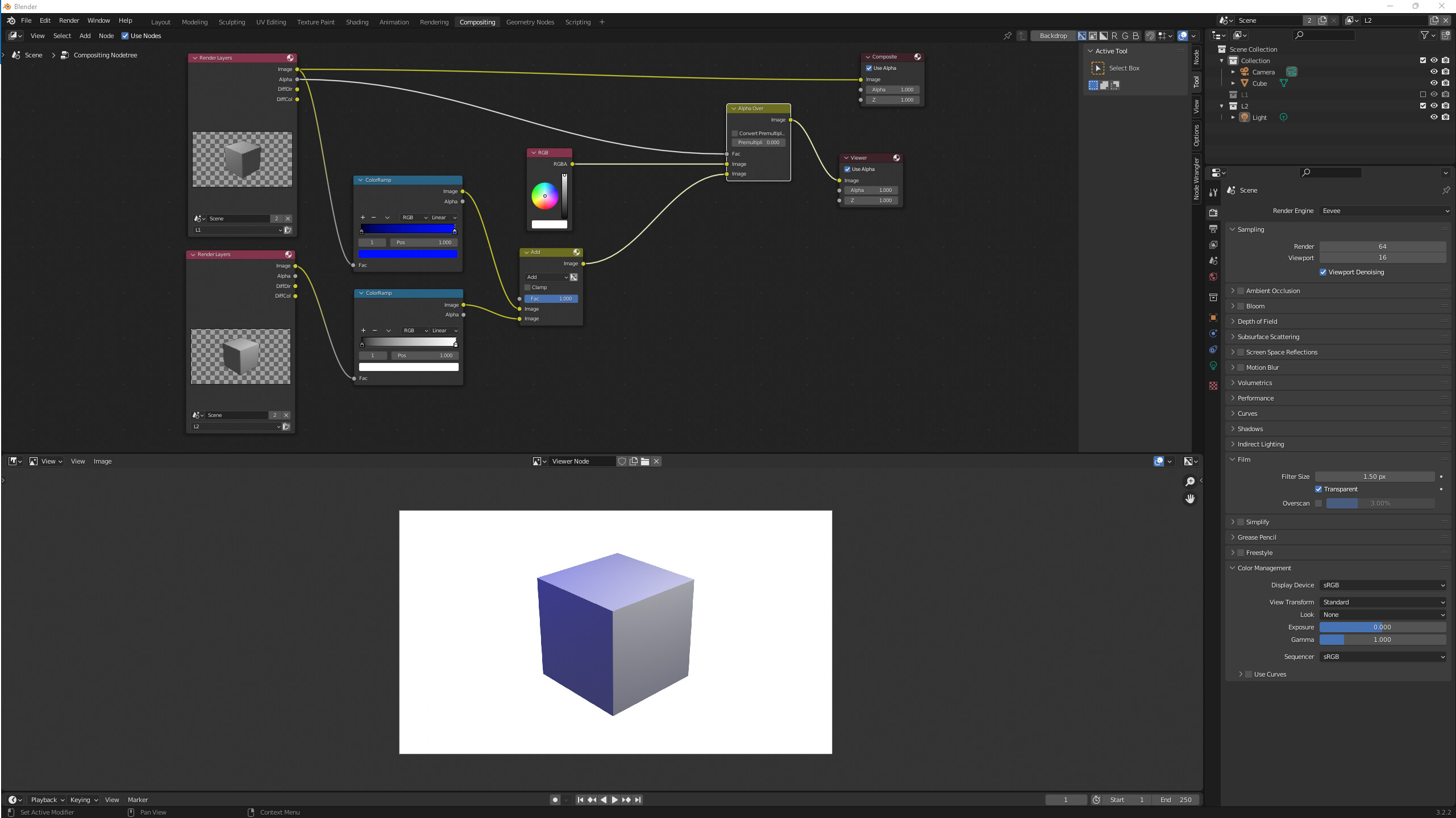Enable Clamp in the Add node
The height and width of the screenshot is (818, 1456).
point(527,287)
